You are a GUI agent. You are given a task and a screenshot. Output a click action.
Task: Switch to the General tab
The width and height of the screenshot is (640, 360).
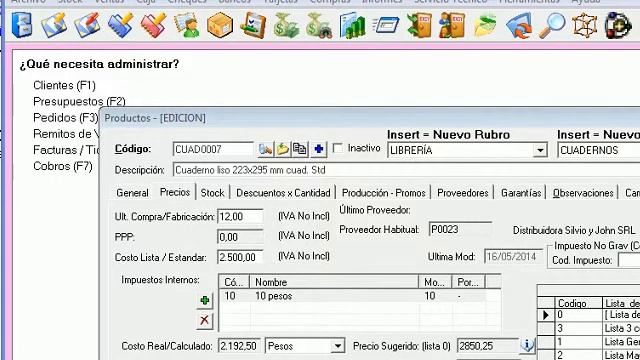coord(132,193)
